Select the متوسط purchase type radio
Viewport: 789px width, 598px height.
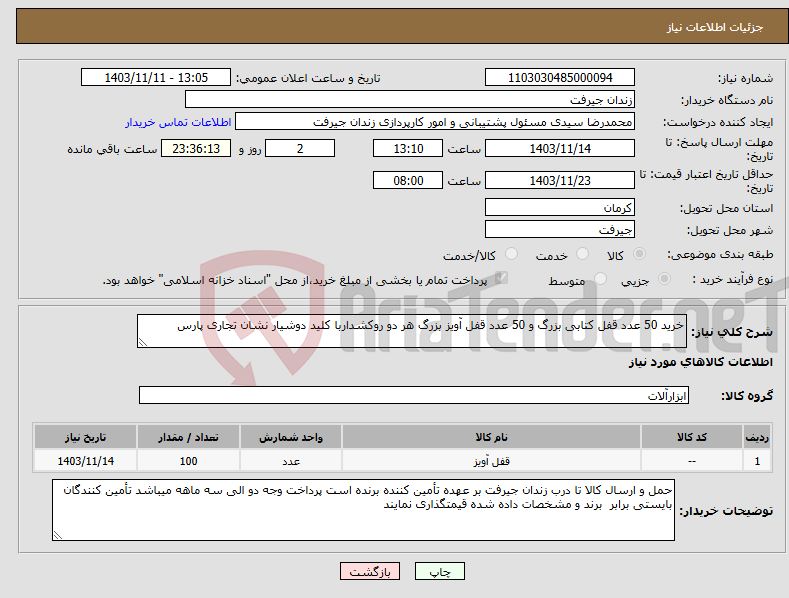pos(600,278)
